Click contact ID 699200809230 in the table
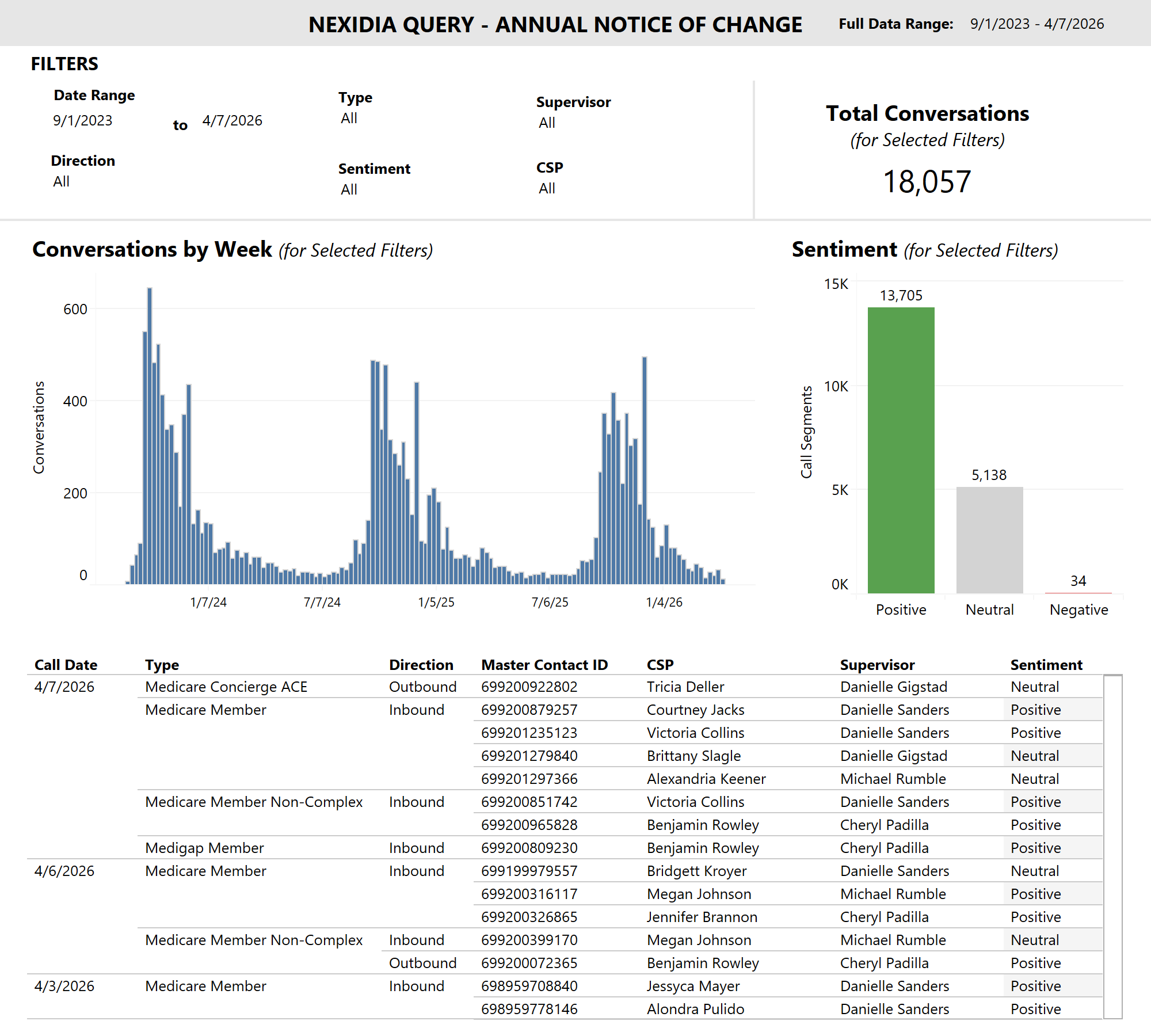Viewport: 1151px width, 1036px height. [x=529, y=848]
